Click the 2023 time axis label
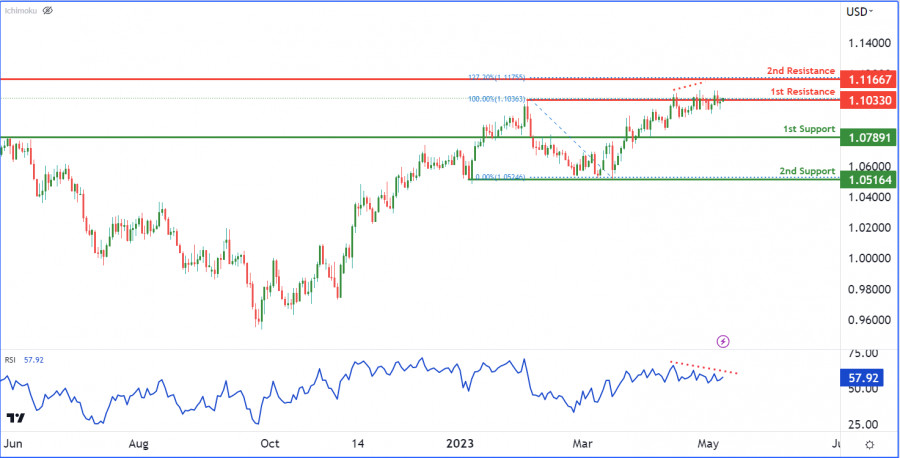 coord(460,444)
